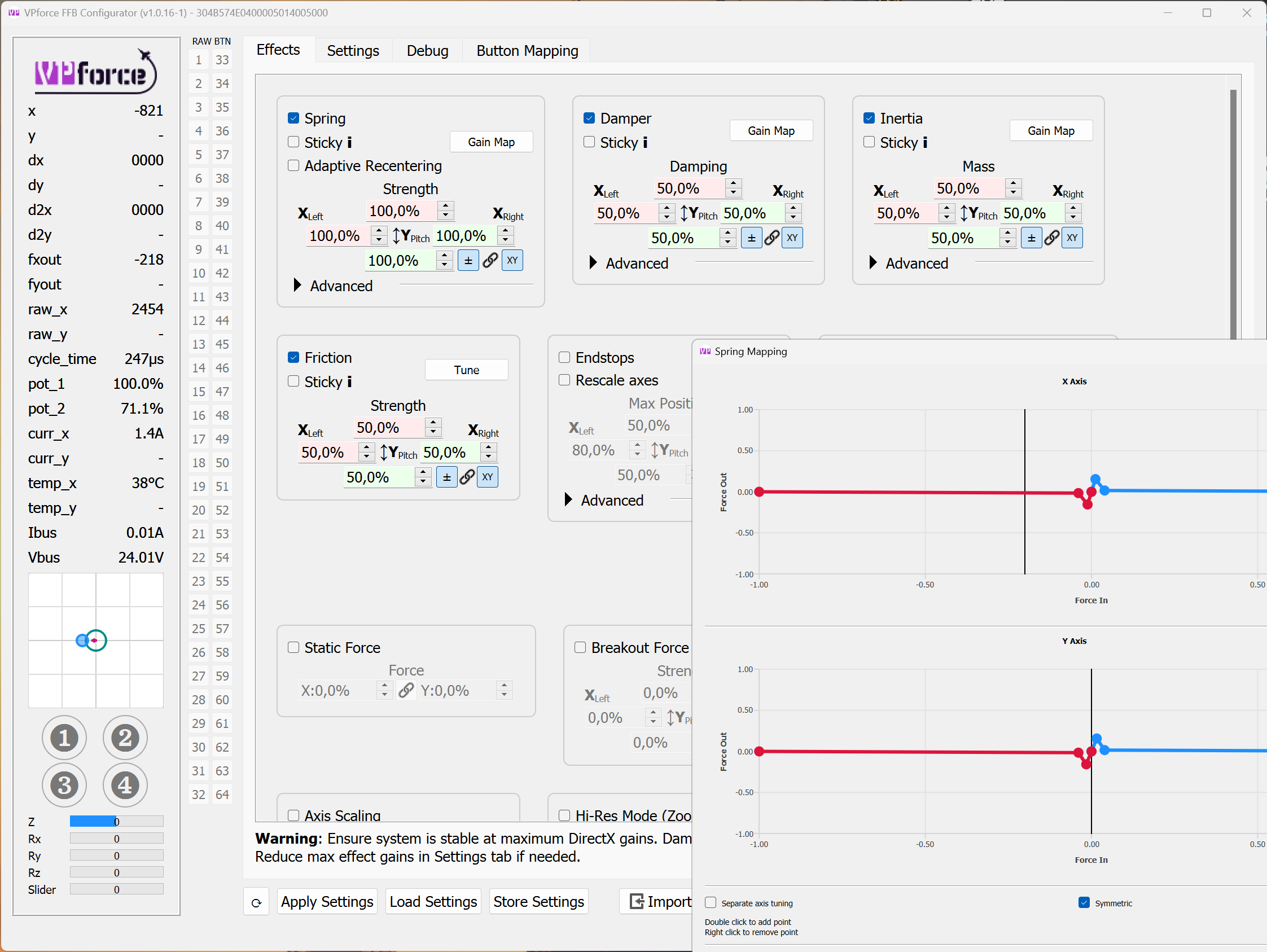
Task: Click Spring XY mode button
Action: (512, 260)
